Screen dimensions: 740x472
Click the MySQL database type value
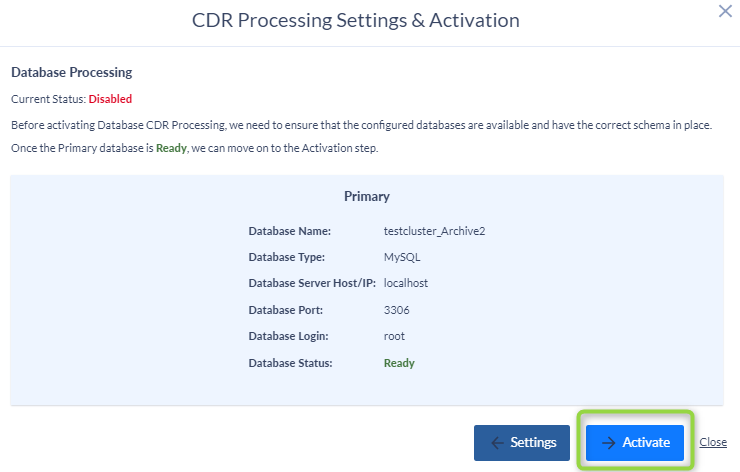click(402, 258)
